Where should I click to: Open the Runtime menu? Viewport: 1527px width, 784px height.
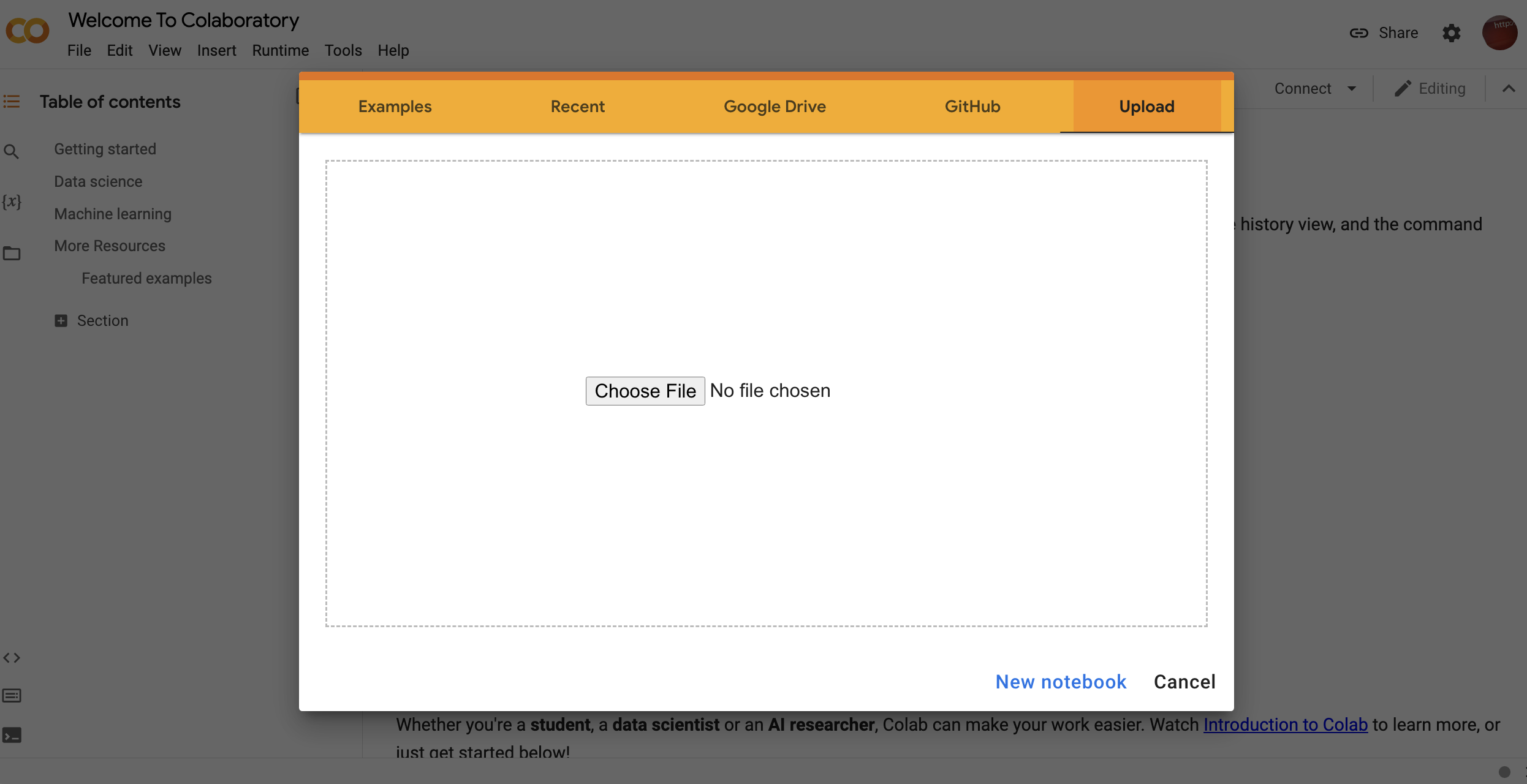pos(280,50)
